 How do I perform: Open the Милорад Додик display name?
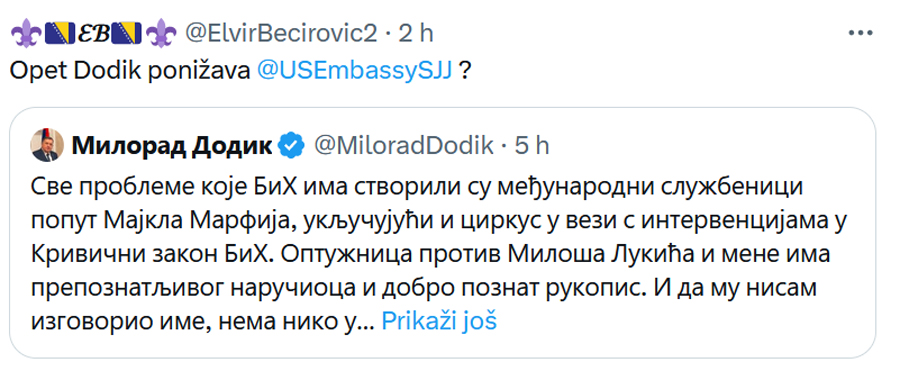tap(172, 146)
